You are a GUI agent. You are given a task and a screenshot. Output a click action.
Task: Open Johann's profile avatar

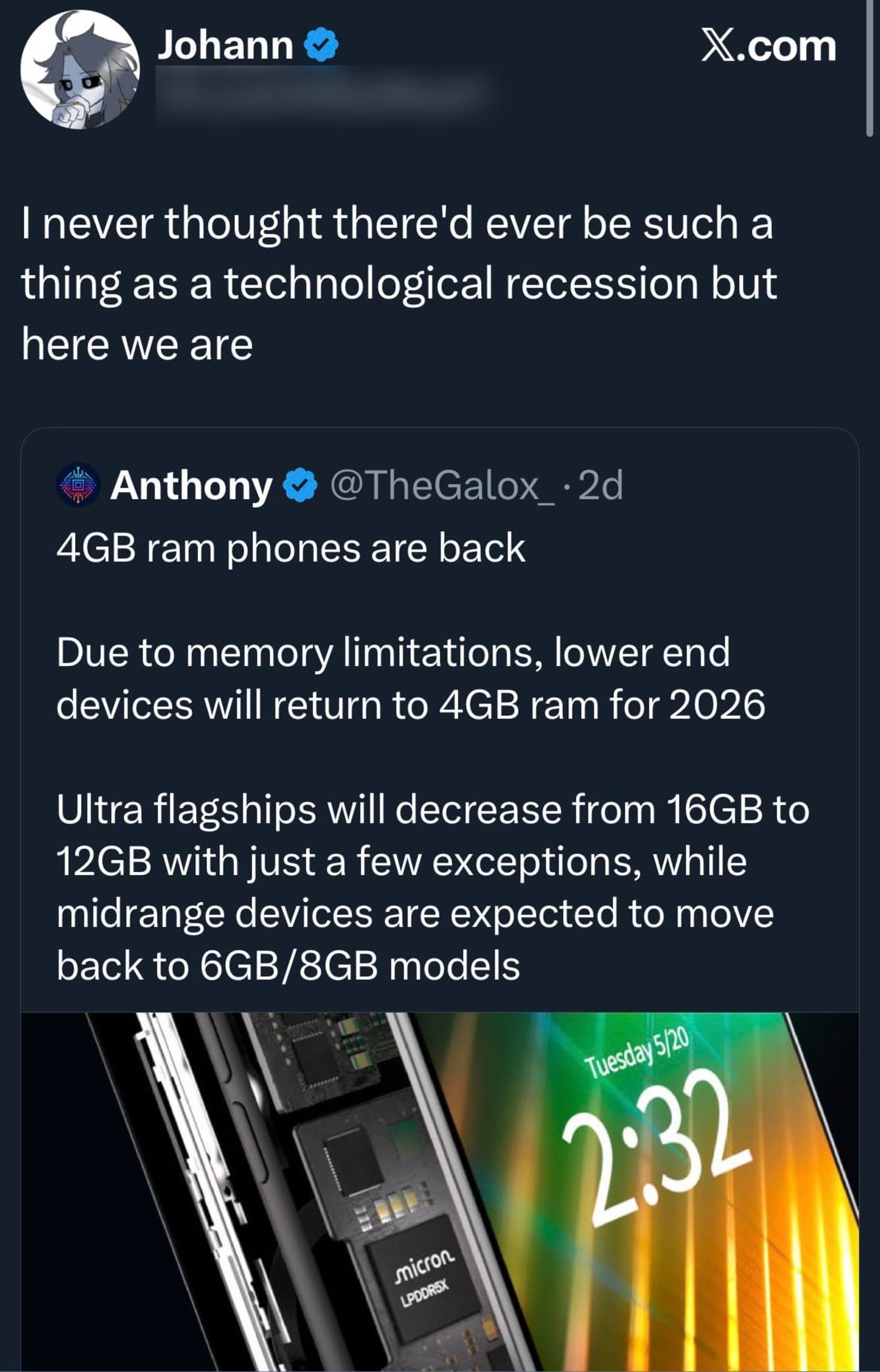80,69
